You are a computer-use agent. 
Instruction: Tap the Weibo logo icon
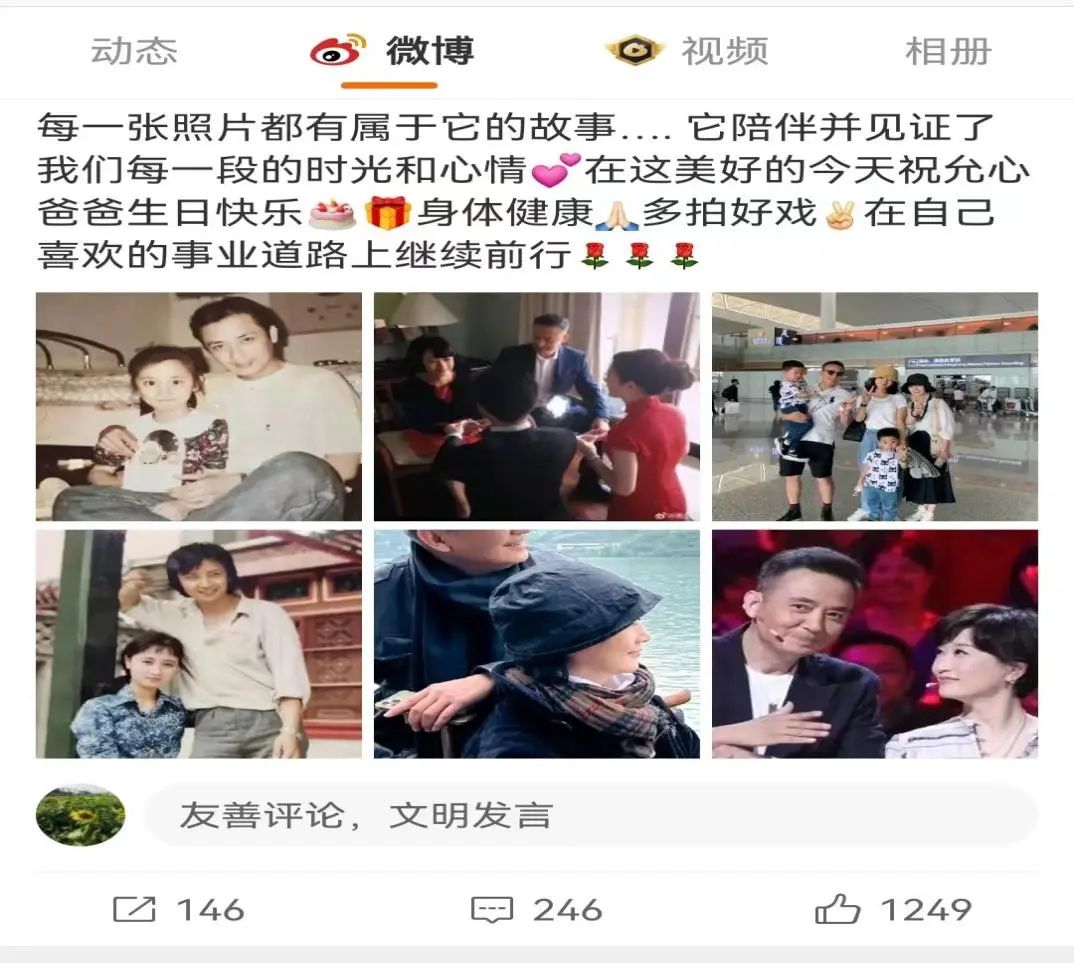(x=338, y=50)
